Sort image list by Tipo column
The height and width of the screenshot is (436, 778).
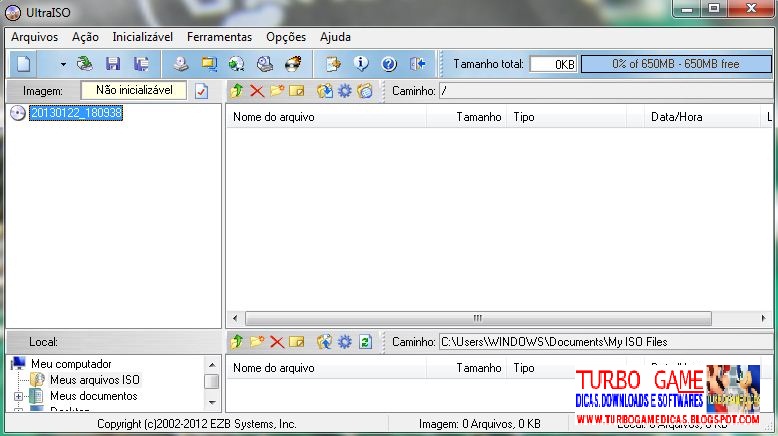[x=567, y=117]
